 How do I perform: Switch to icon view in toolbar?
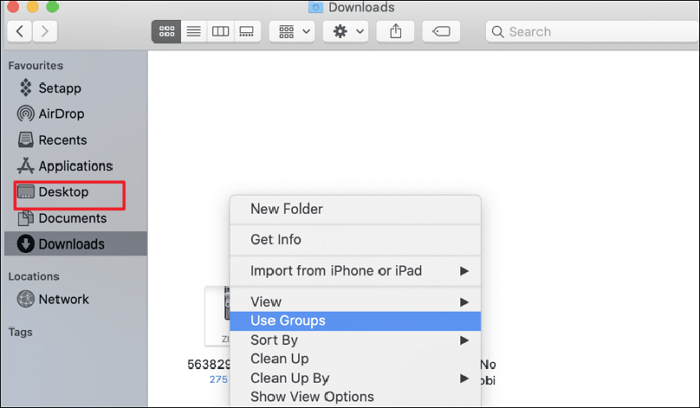pyautogui.click(x=166, y=31)
